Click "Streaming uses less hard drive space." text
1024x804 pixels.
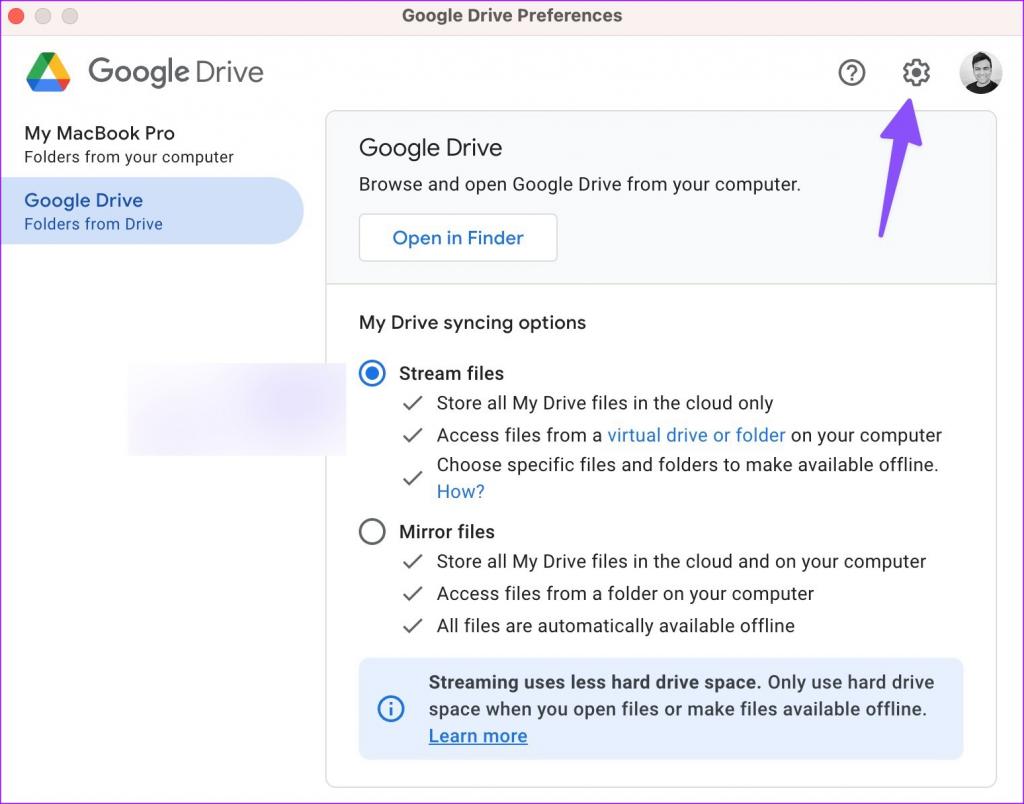point(594,683)
